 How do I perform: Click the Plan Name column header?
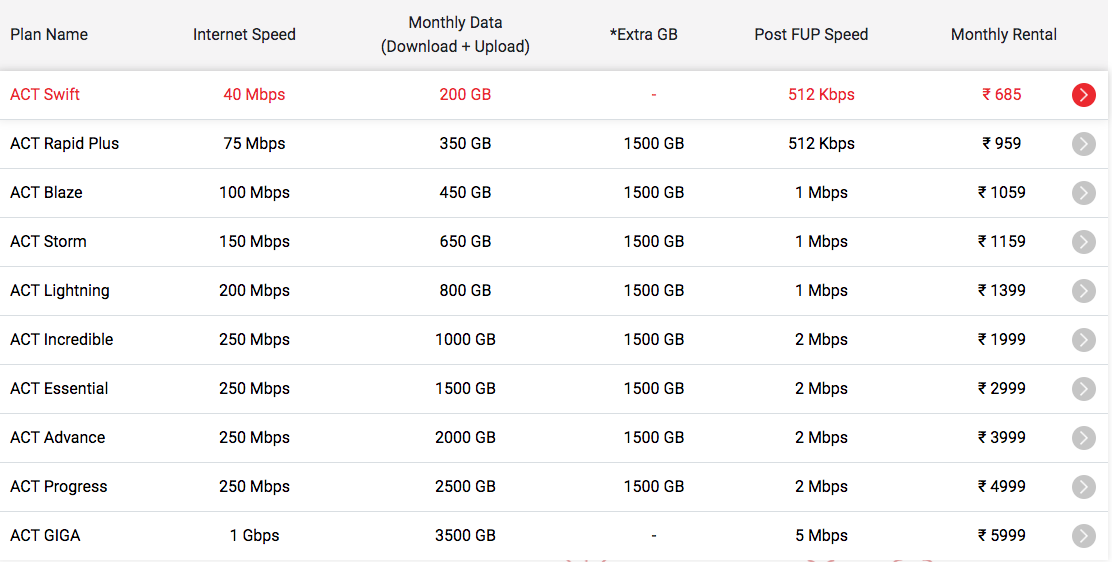click(49, 34)
